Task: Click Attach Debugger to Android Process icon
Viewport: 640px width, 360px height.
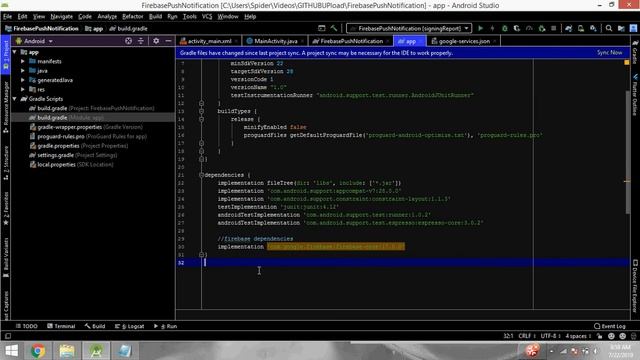Action: click(542, 28)
